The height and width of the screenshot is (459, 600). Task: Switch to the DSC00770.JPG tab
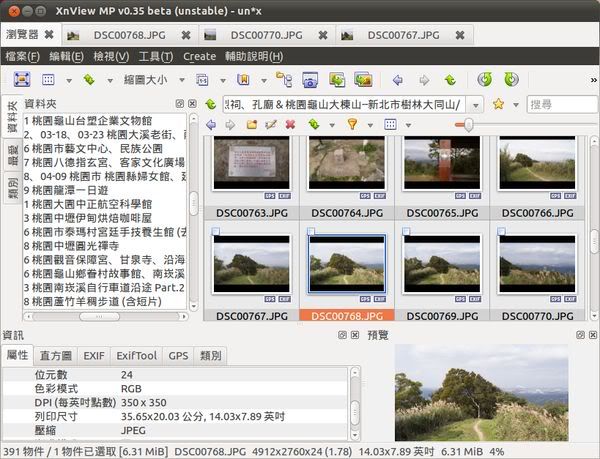pyautogui.click(x=266, y=35)
